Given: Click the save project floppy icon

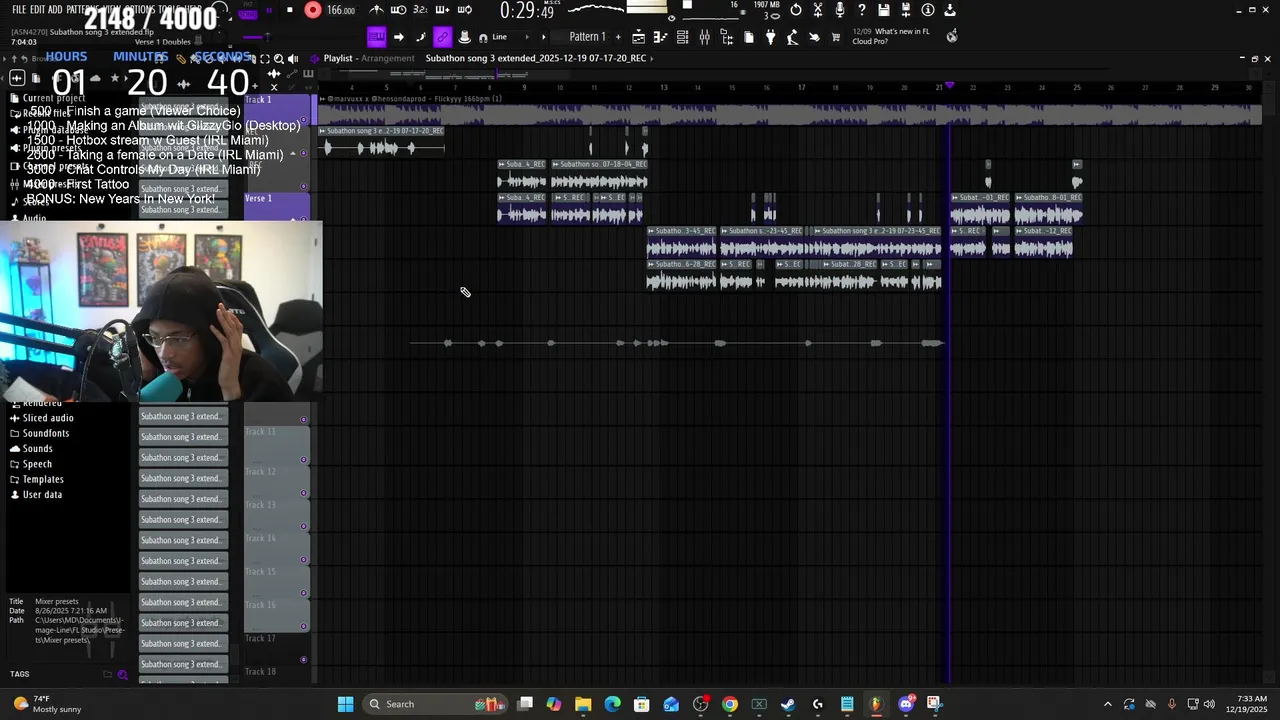Looking at the screenshot, I should pyautogui.click(x=884, y=10).
